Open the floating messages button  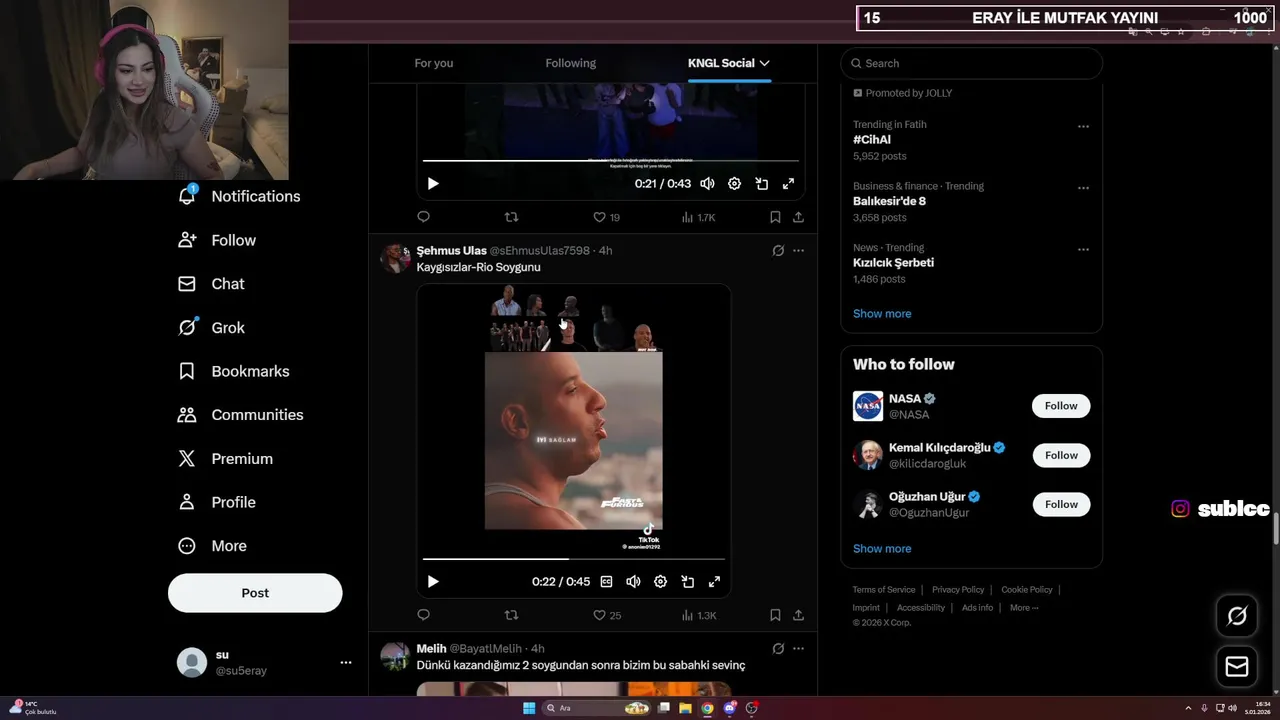click(1237, 666)
